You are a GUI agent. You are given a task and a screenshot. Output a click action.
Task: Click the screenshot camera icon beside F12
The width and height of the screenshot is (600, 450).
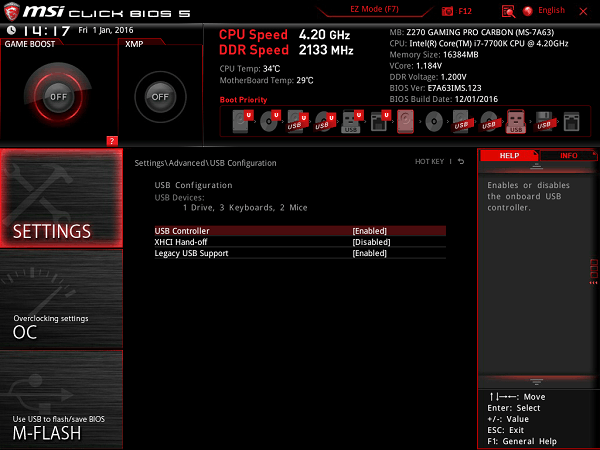pos(447,11)
